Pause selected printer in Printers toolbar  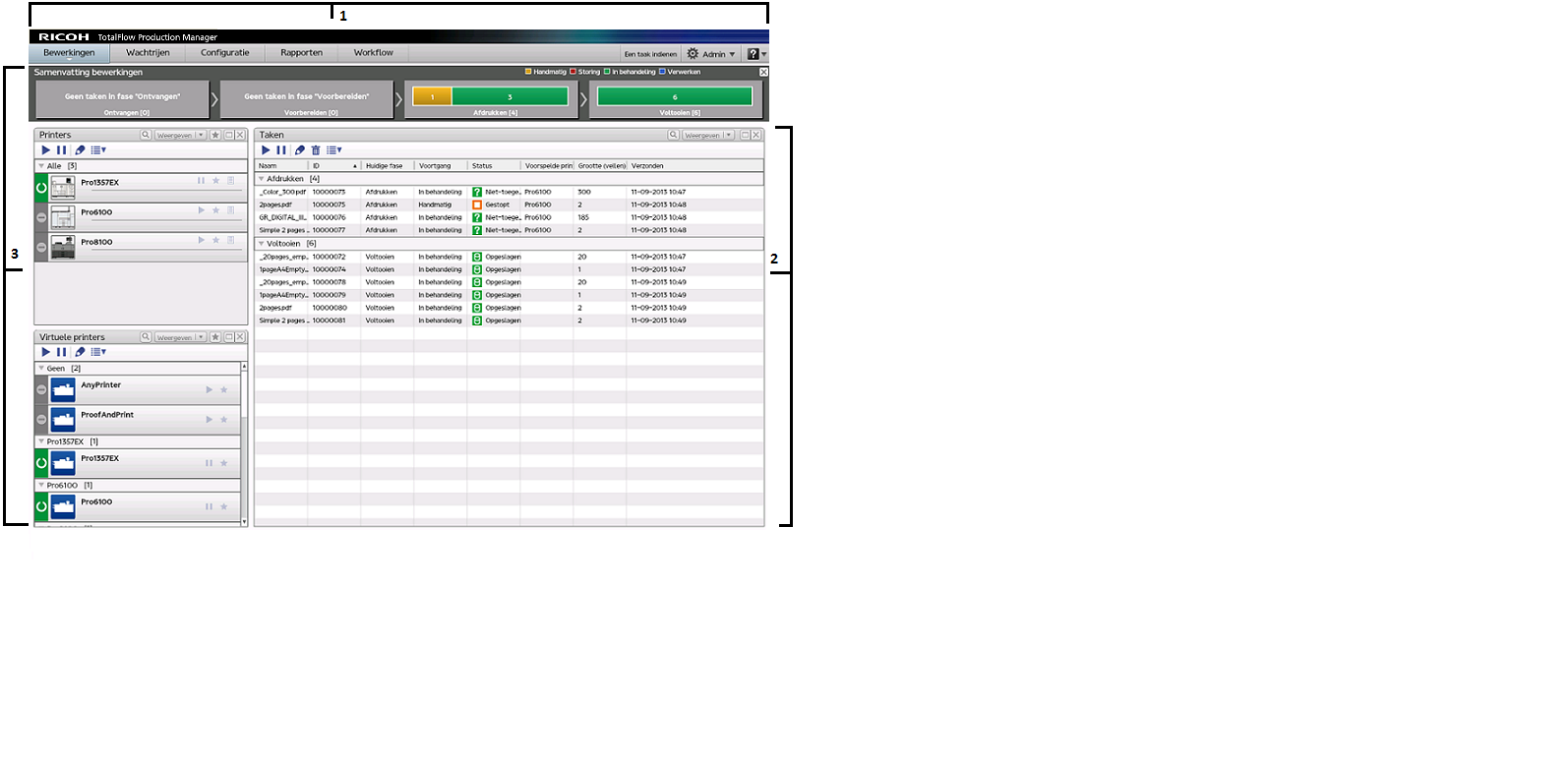coord(62,150)
